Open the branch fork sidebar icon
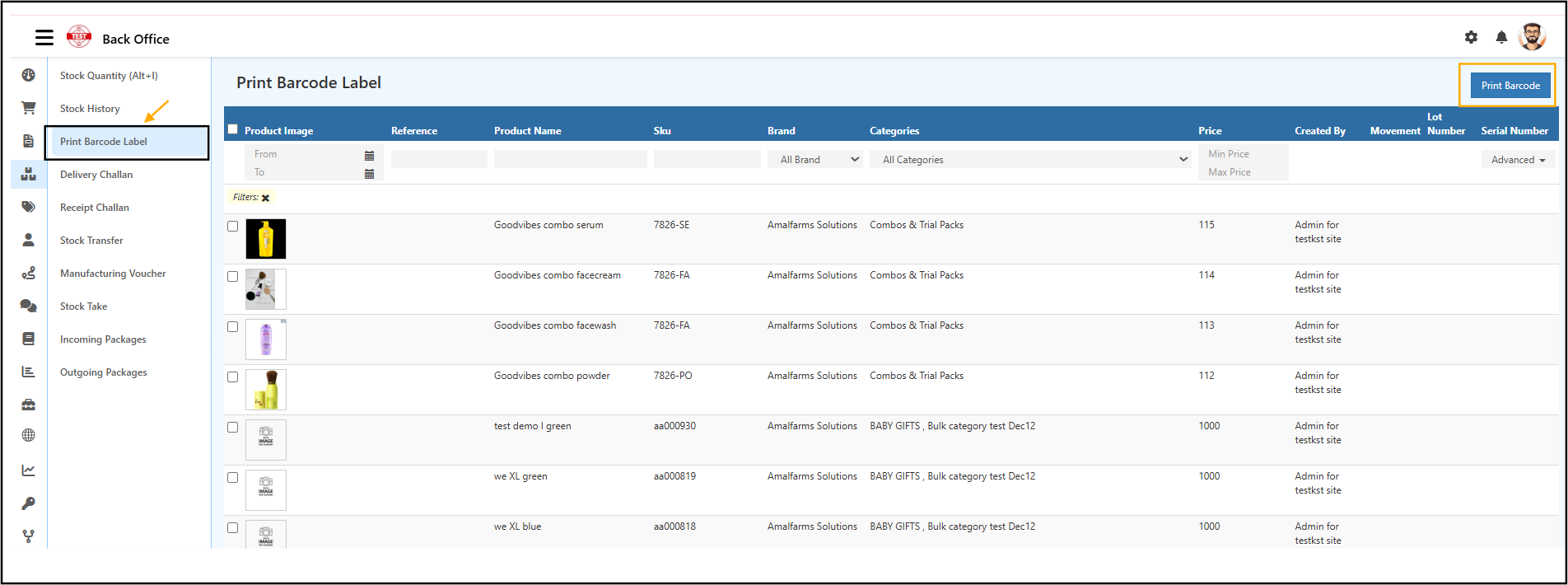Screen dimensions: 1568x585 [29, 536]
